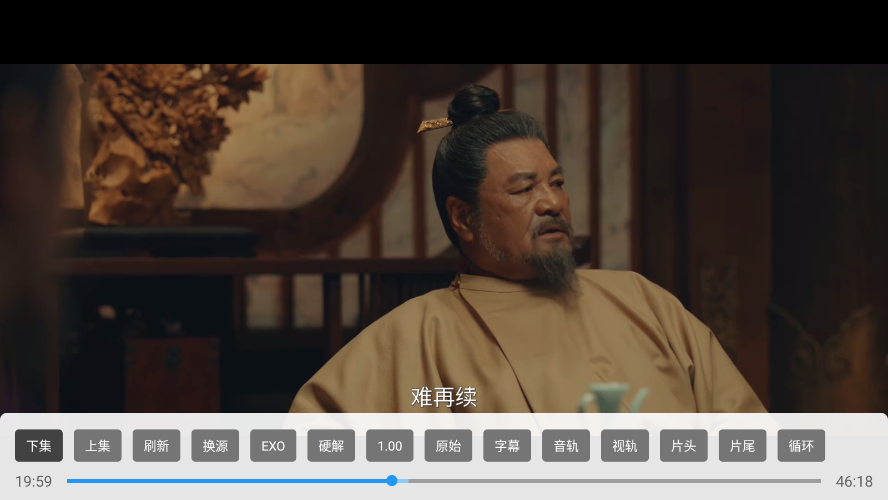Select the 音轨 audio track button

[566, 446]
